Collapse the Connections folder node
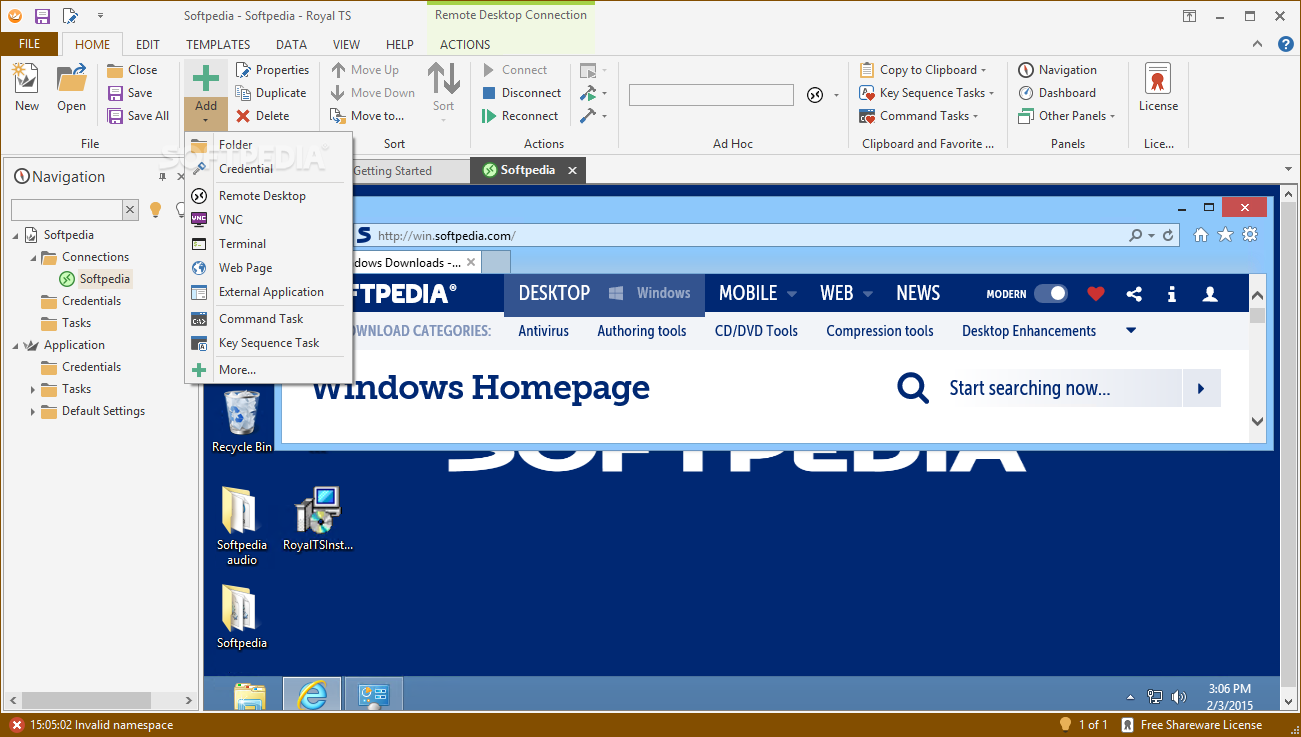This screenshot has height=737, width=1301. coord(33,257)
